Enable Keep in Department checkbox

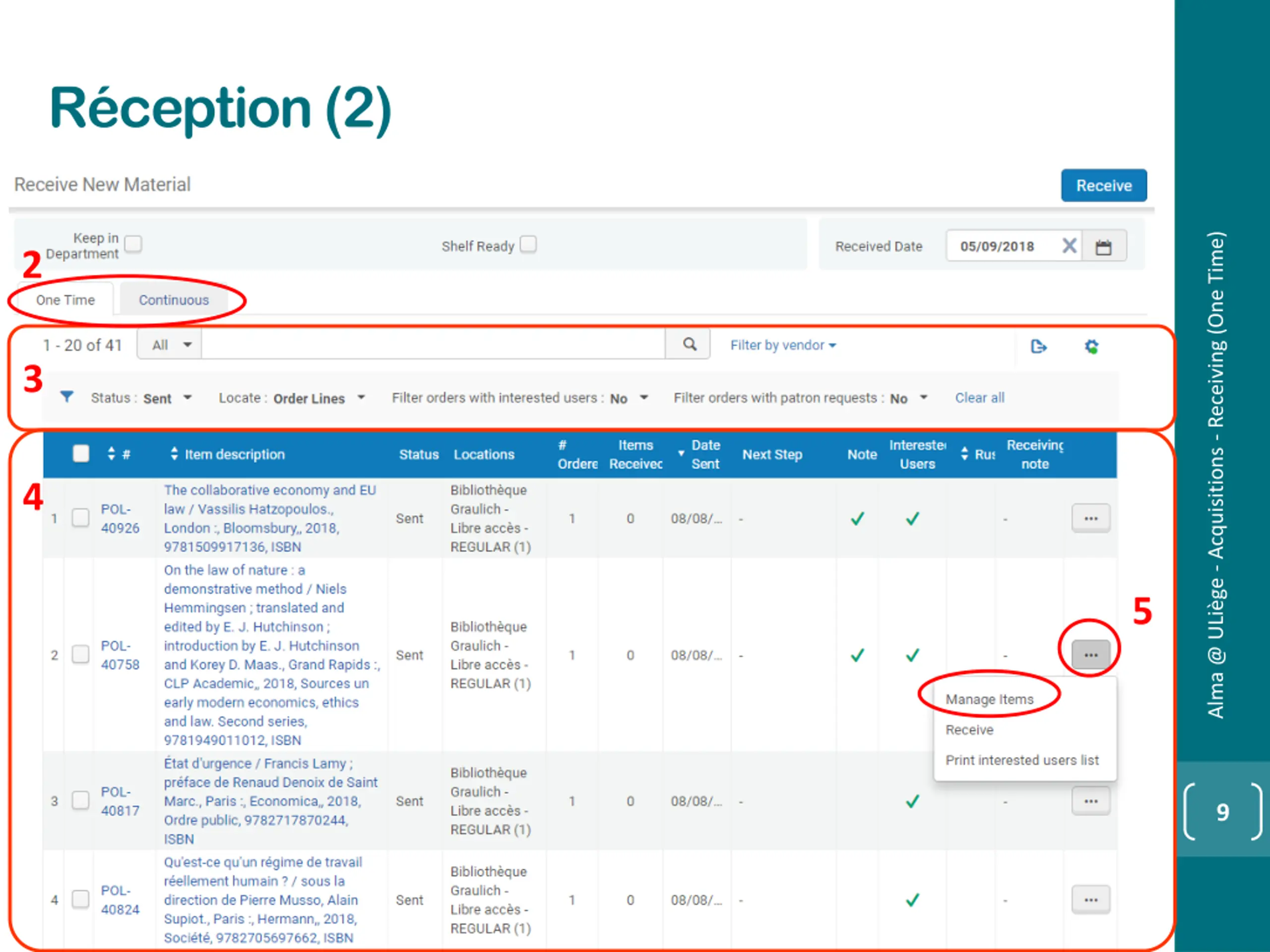[x=133, y=244]
